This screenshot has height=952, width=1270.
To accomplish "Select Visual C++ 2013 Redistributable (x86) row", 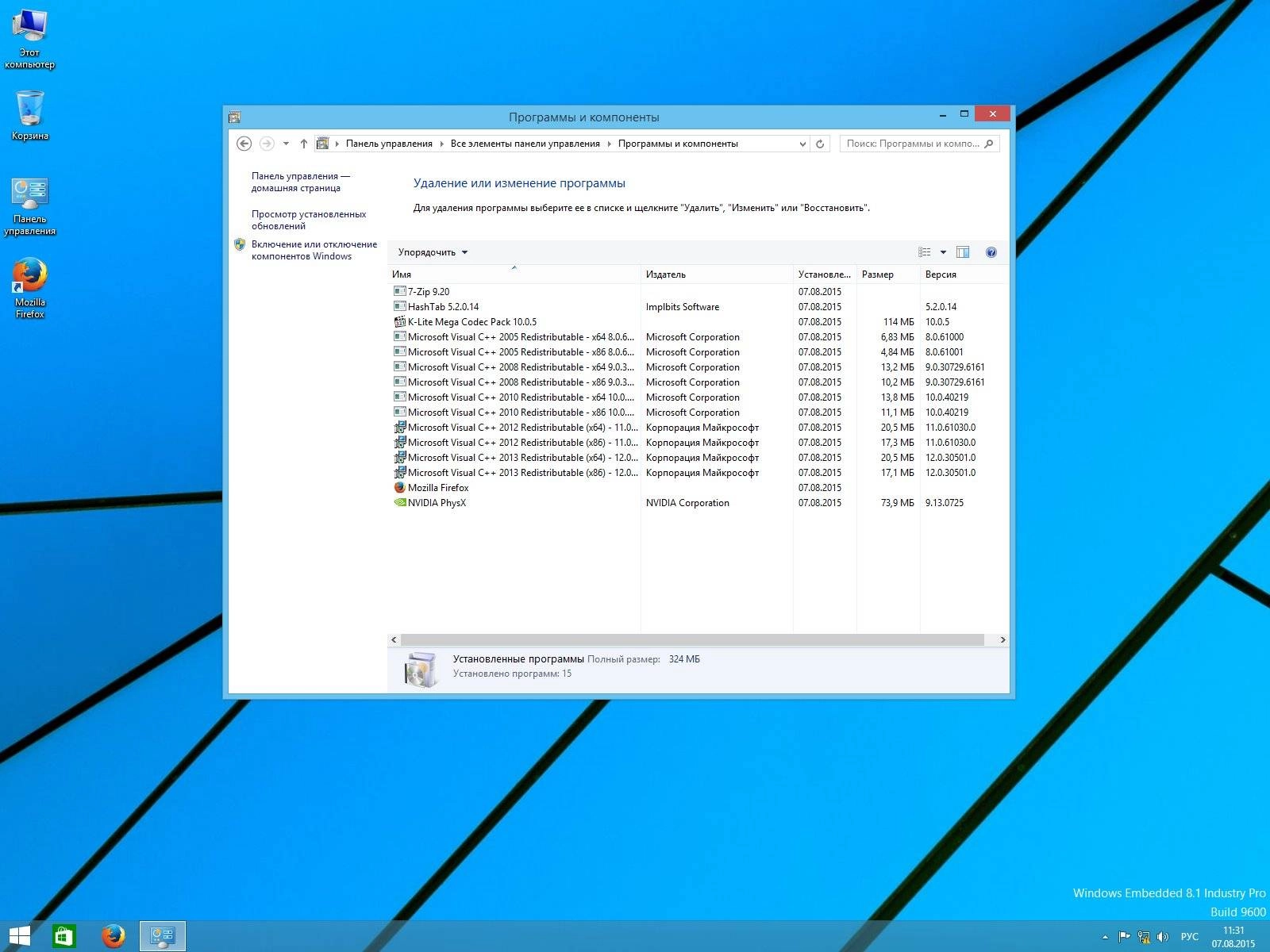I will (697, 472).
